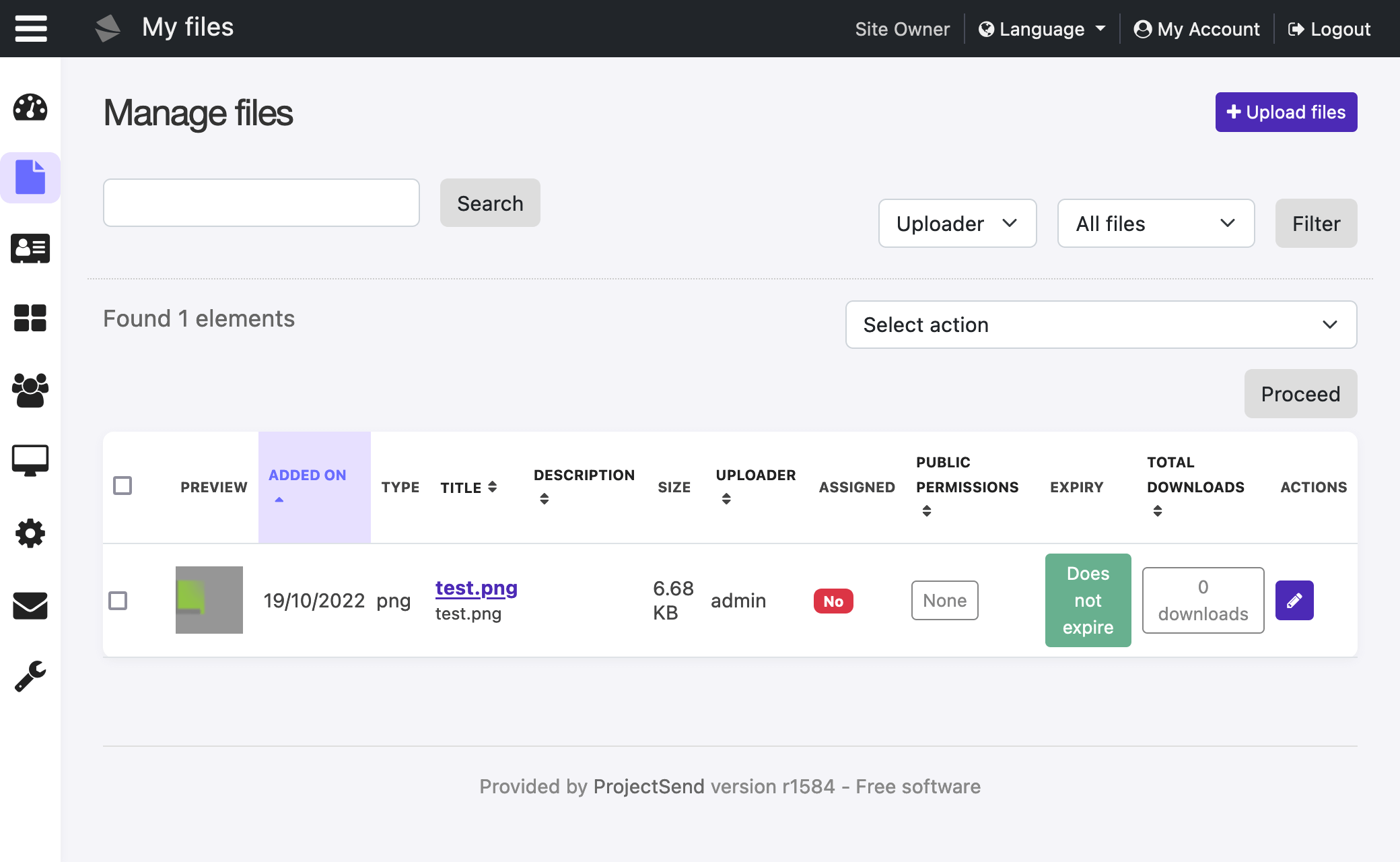
Task: Open the dashboard gauge sidebar icon
Action: point(30,108)
